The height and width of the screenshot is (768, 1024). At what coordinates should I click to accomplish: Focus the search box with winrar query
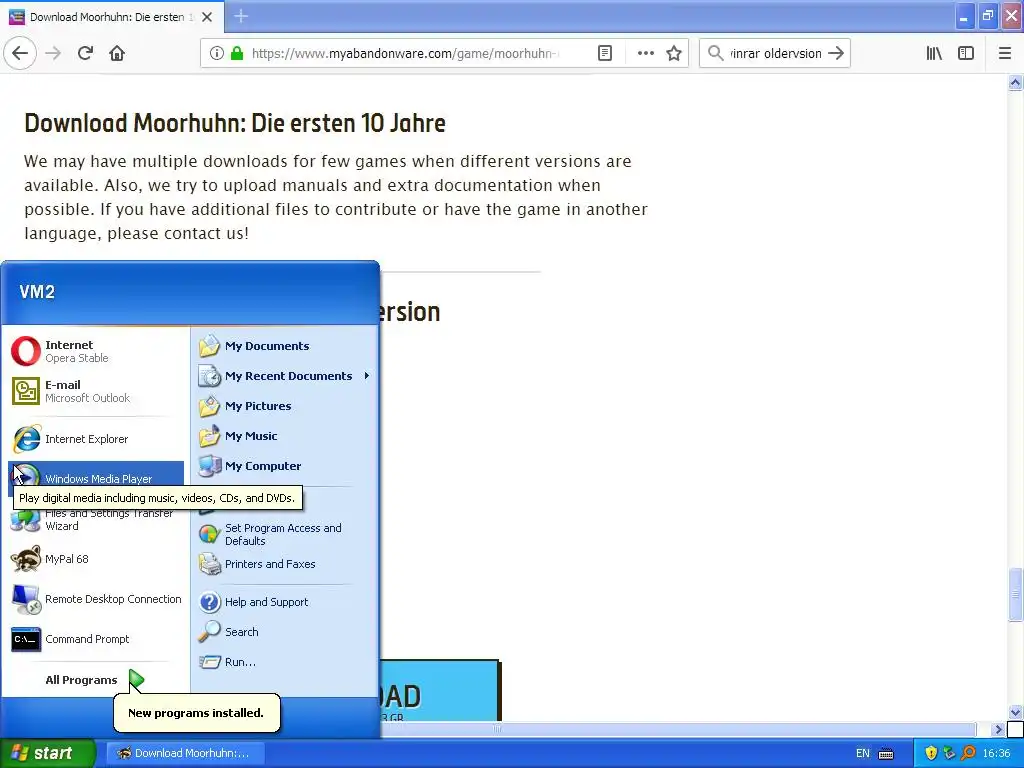click(x=775, y=53)
